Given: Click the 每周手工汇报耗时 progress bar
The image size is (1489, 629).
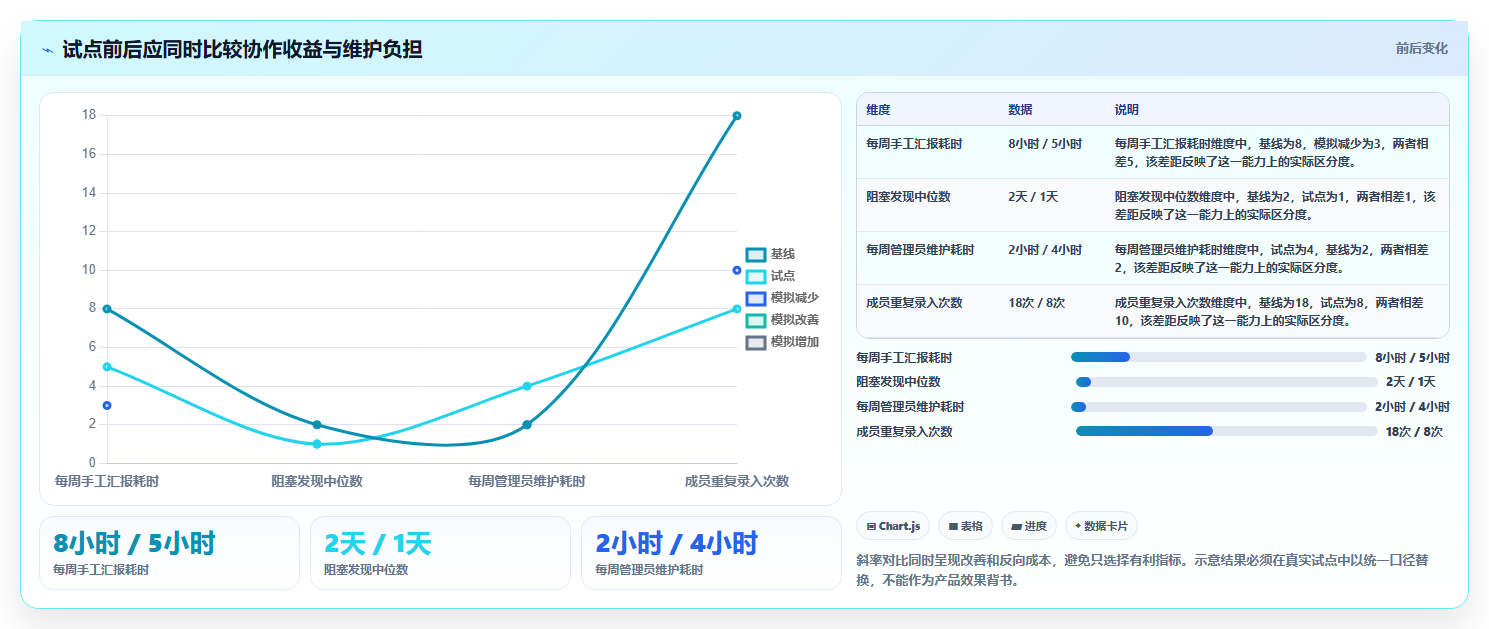Looking at the screenshot, I should coord(1218,357).
